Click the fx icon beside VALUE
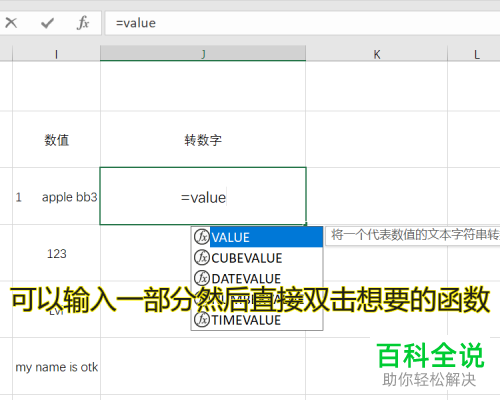This screenshot has width=500, height=400. [x=202, y=237]
